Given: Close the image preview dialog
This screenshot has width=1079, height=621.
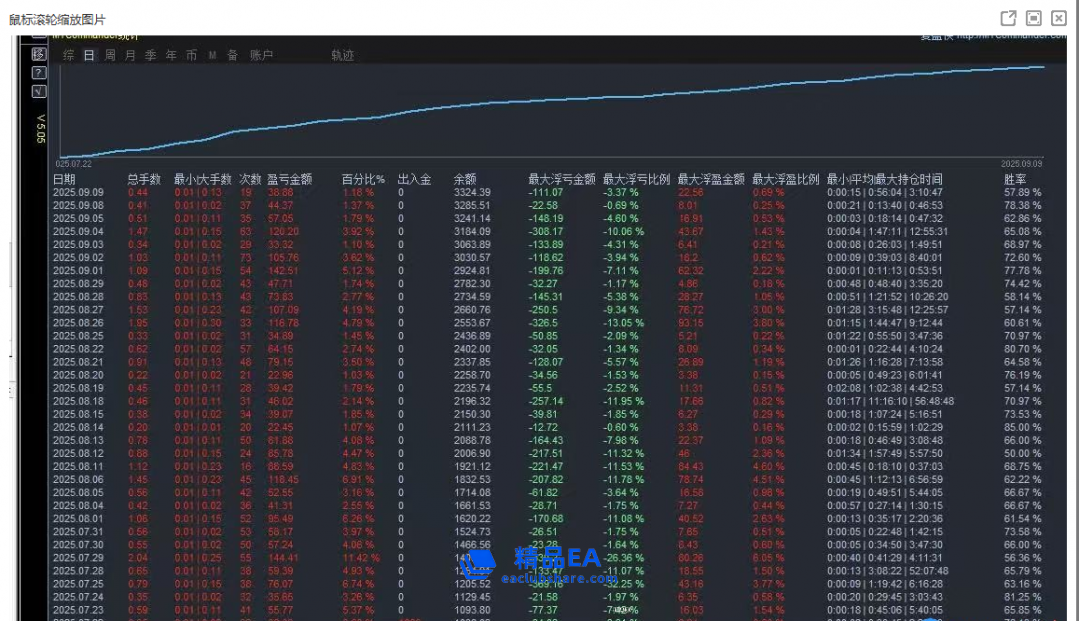Looking at the screenshot, I should pyautogui.click(x=1059, y=18).
